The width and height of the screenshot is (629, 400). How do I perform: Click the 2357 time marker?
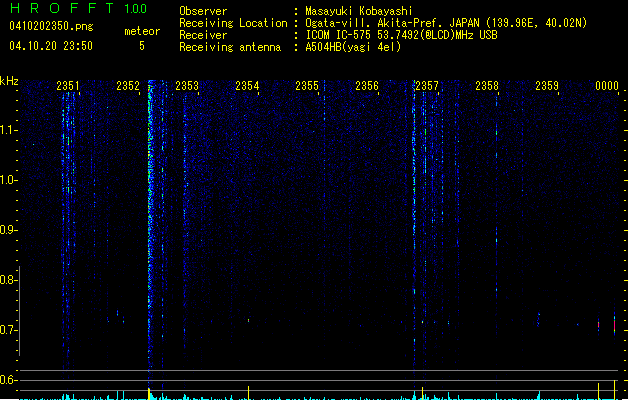pyautogui.click(x=427, y=85)
